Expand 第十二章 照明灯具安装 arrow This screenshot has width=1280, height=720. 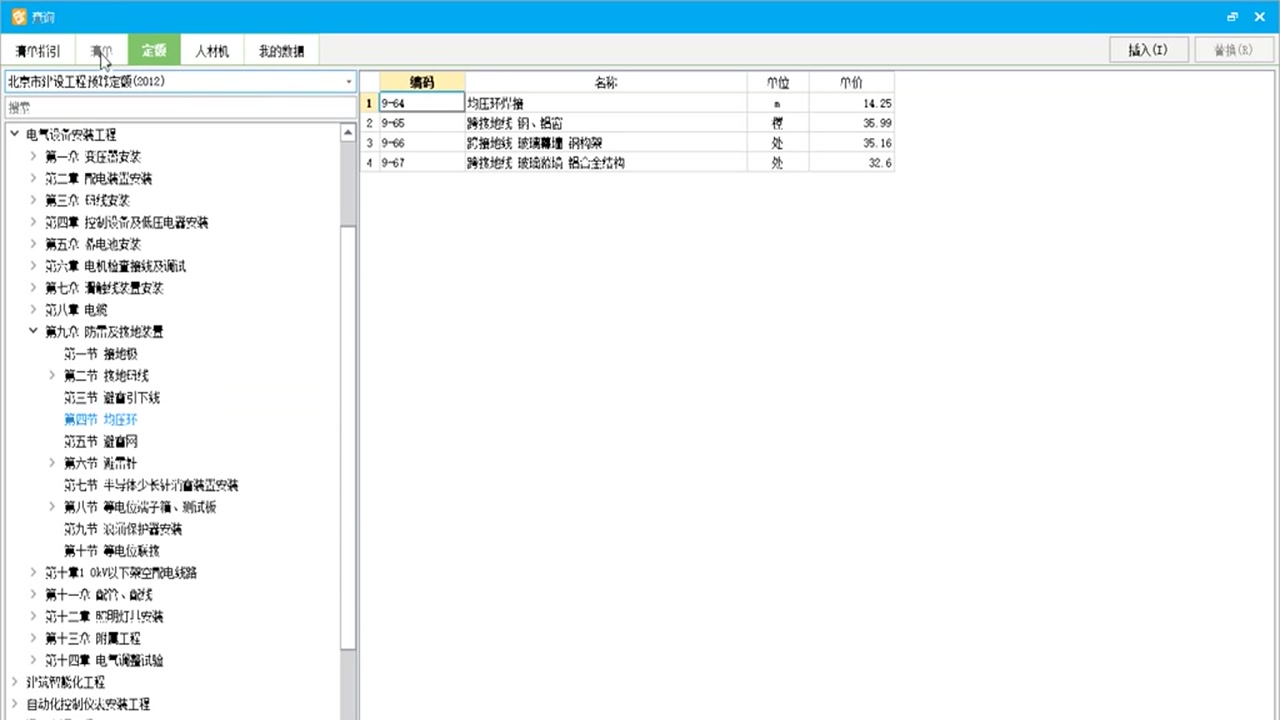(x=33, y=616)
